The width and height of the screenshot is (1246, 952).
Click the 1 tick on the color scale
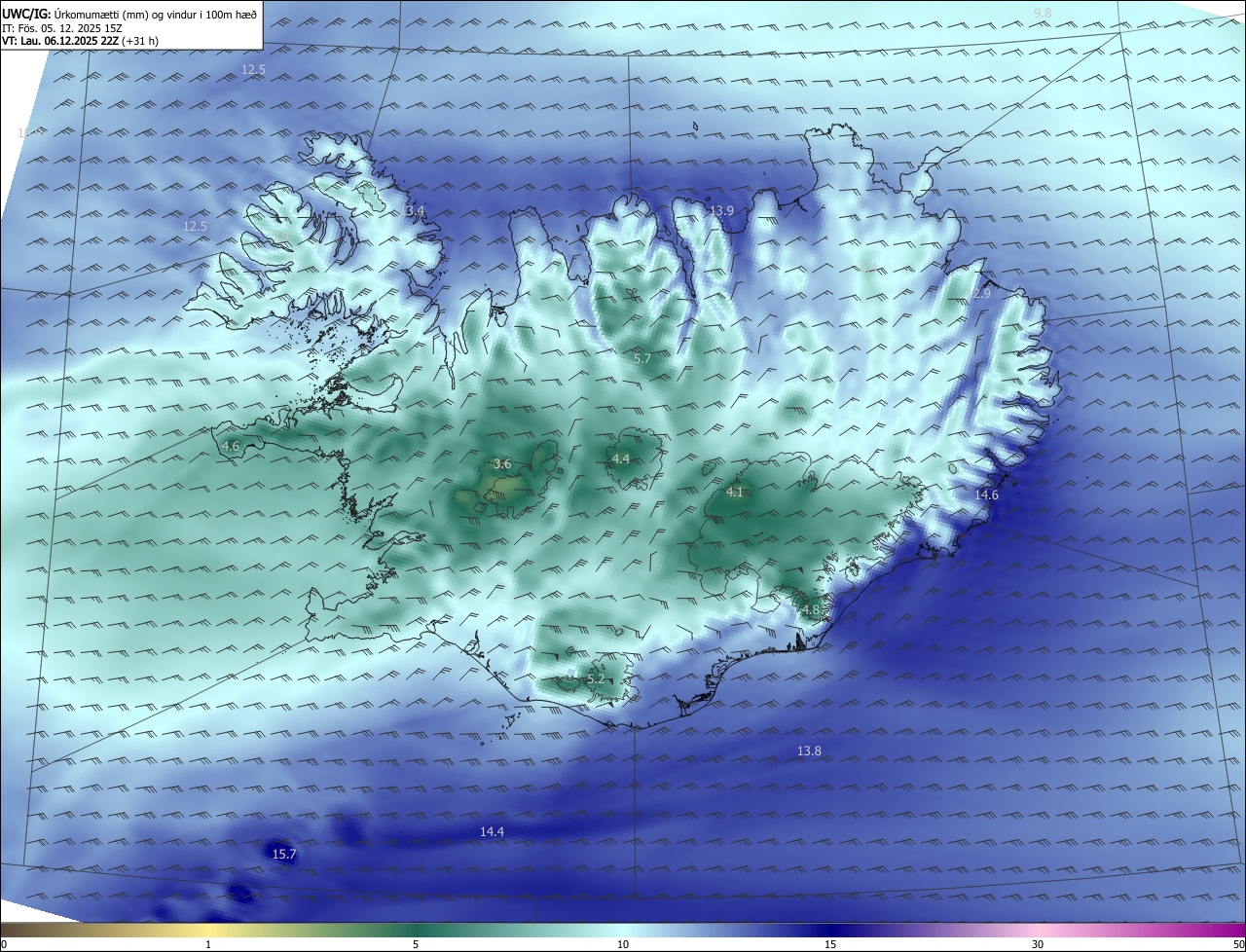tap(208, 944)
